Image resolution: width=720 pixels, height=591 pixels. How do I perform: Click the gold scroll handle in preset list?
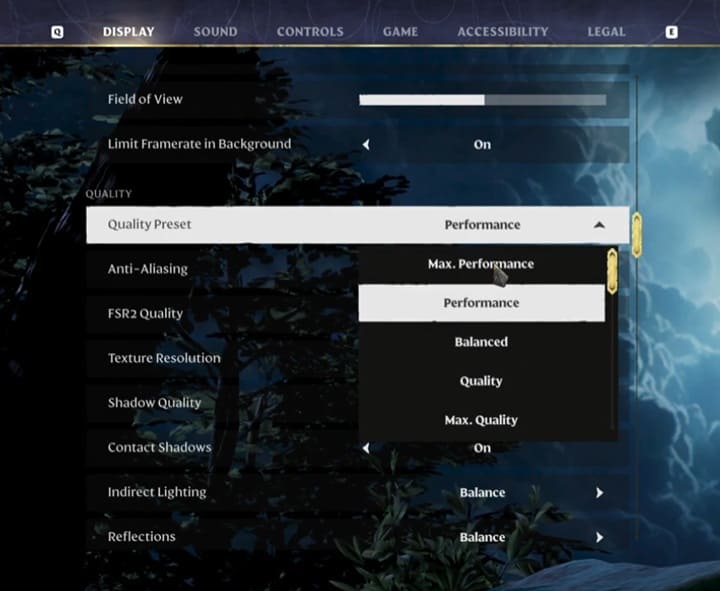click(612, 271)
